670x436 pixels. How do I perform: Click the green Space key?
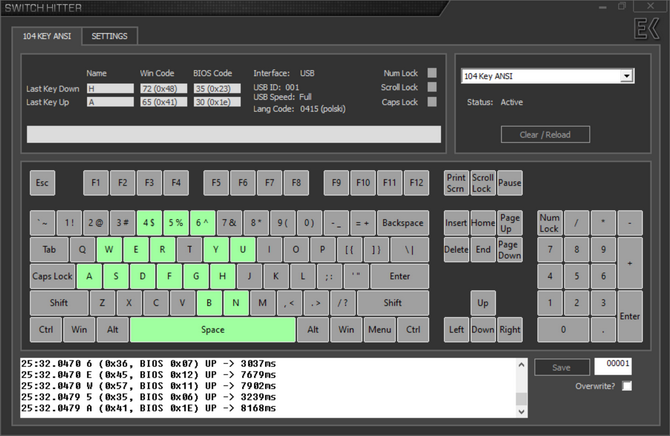coord(213,330)
